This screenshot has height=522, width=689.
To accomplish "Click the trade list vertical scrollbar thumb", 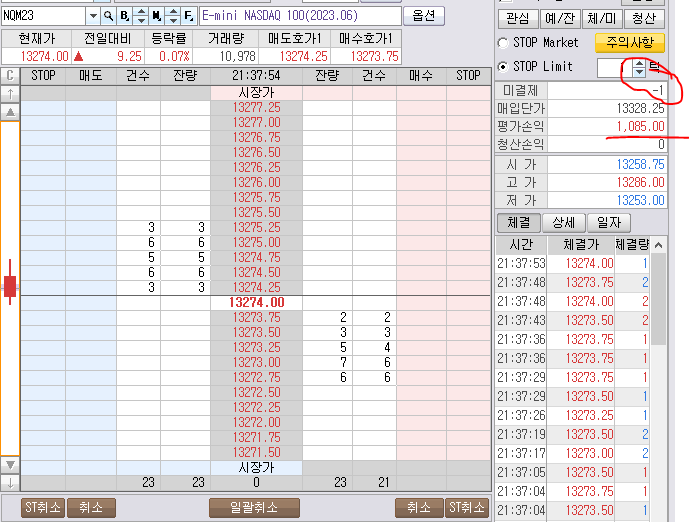I will (658, 300).
